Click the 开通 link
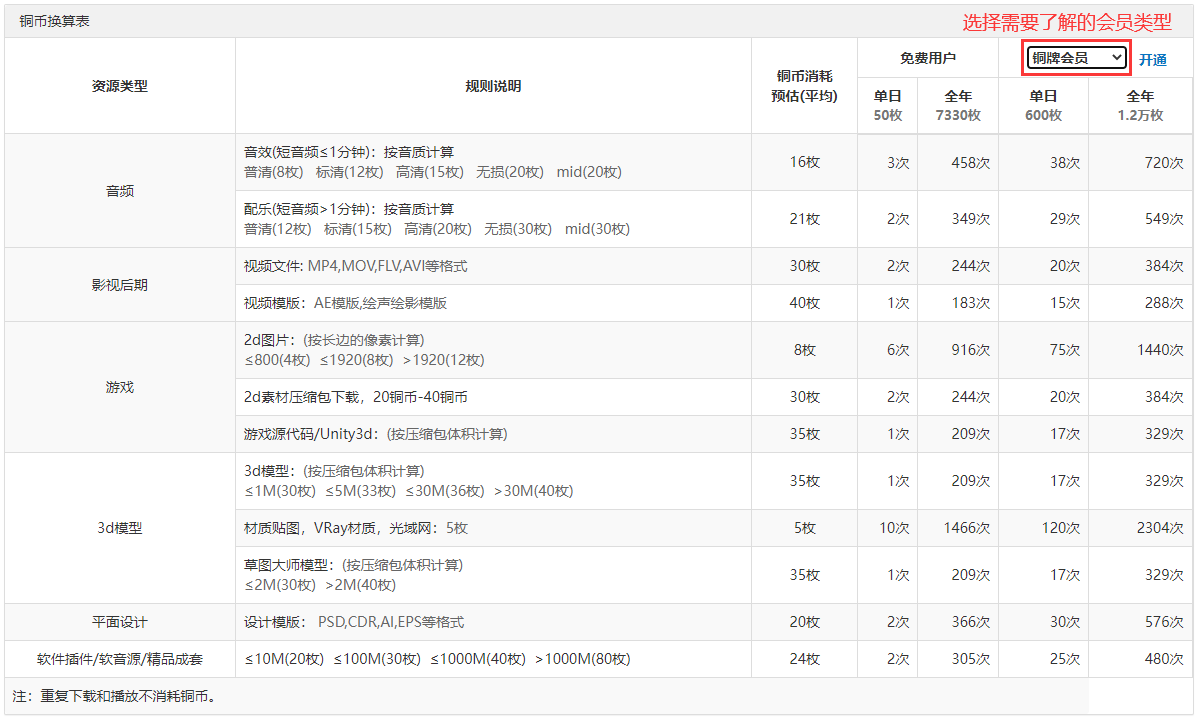Screen dimensions: 1201x723 [1152, 59]
